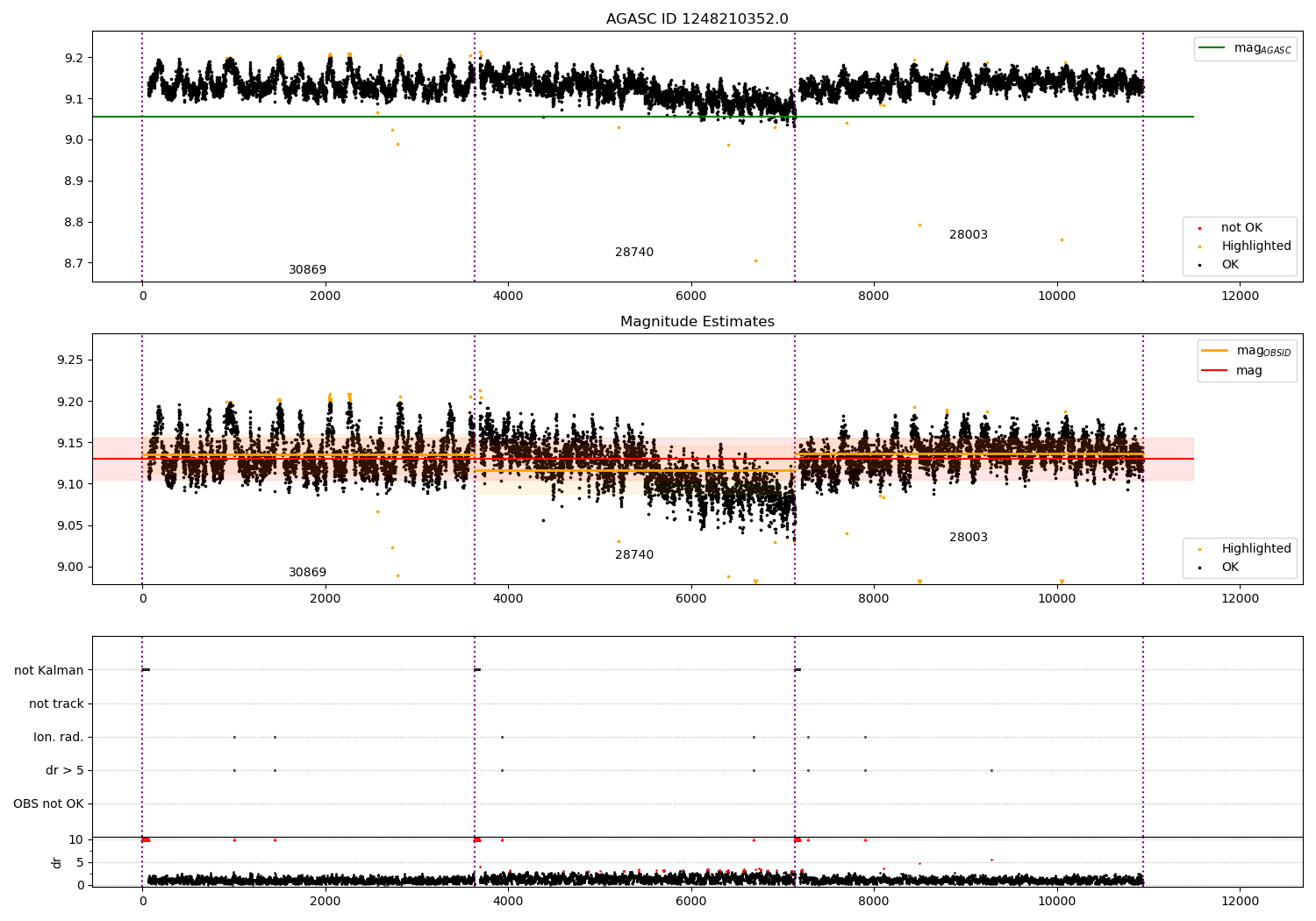Click the '9.10' y tick of the middle plot
Image resolution: width=1316 pixels, height=921 pixels.
tap(70, 484)
